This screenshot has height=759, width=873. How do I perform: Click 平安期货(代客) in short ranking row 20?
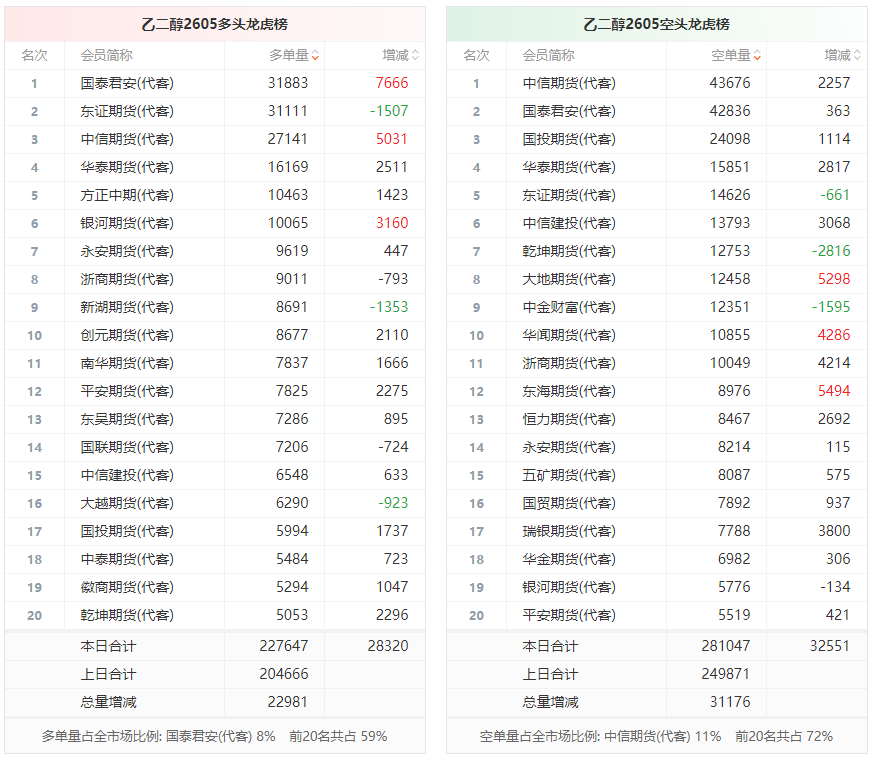(569, 615)
